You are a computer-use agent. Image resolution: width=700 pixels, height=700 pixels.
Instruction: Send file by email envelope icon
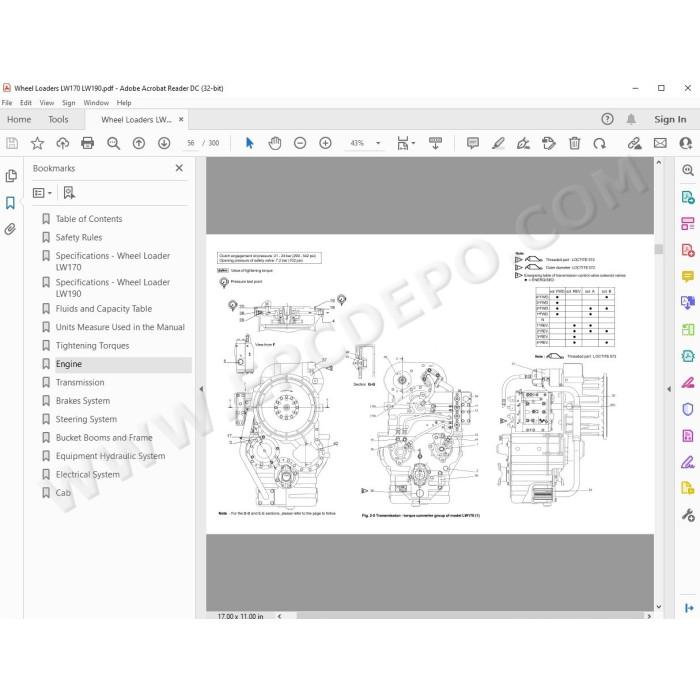tap(660, 143)
